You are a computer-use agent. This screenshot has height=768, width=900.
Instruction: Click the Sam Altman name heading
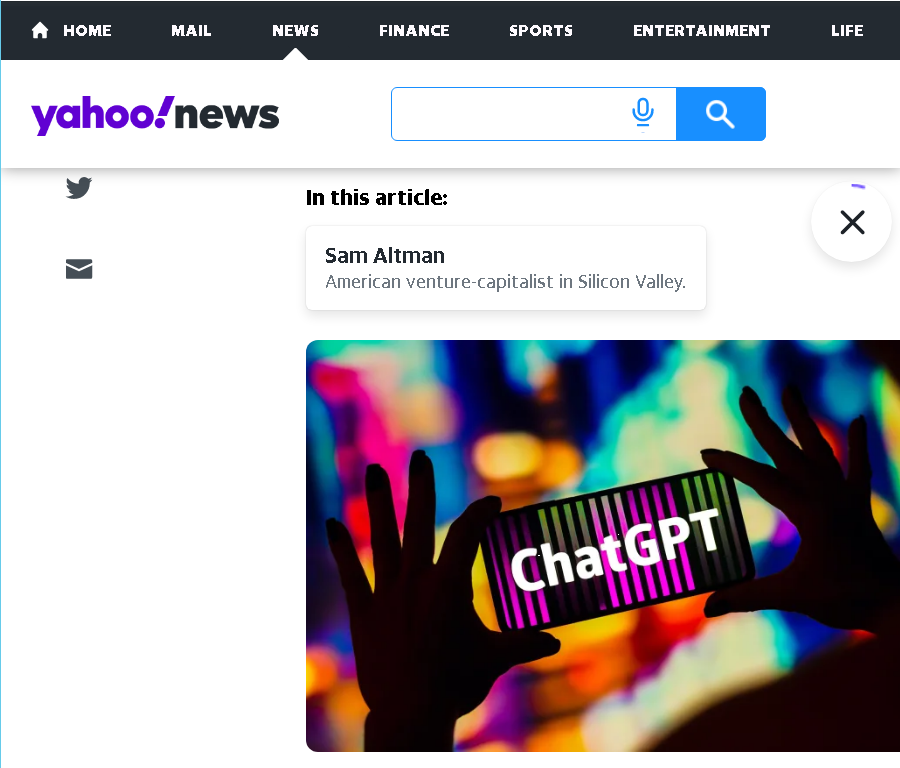385,255
